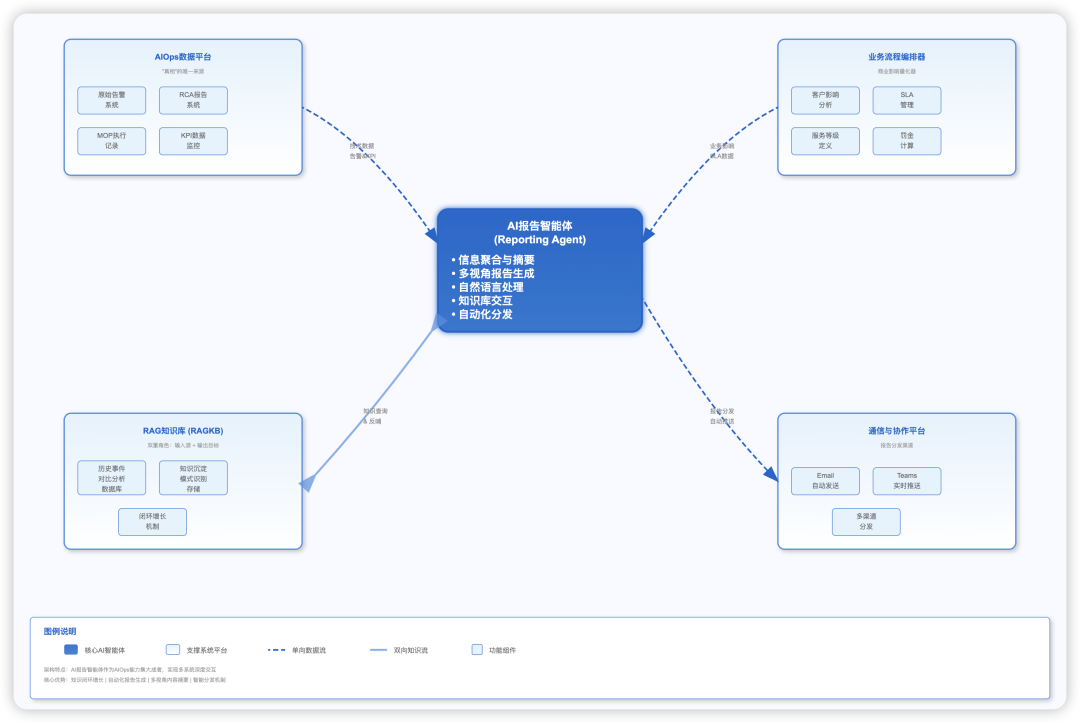Select the MOP执行记录 component box

click(112, 141)
